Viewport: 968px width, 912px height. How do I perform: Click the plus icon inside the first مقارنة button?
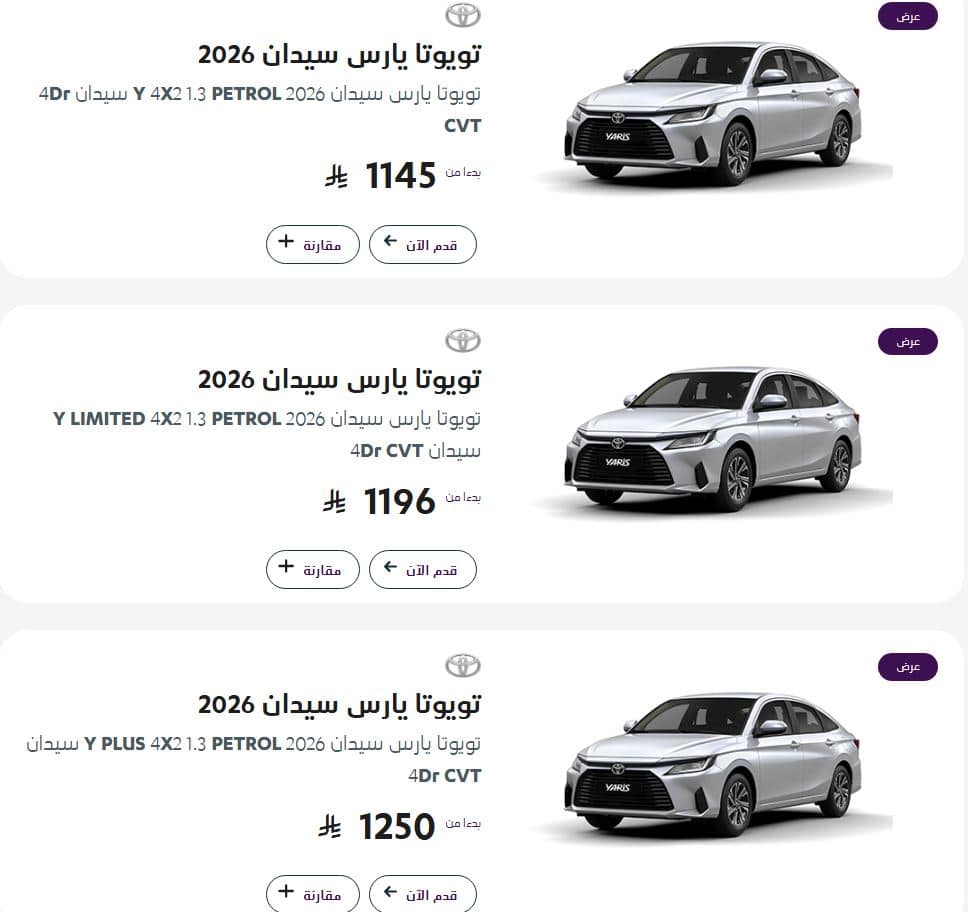coord(287,244)
